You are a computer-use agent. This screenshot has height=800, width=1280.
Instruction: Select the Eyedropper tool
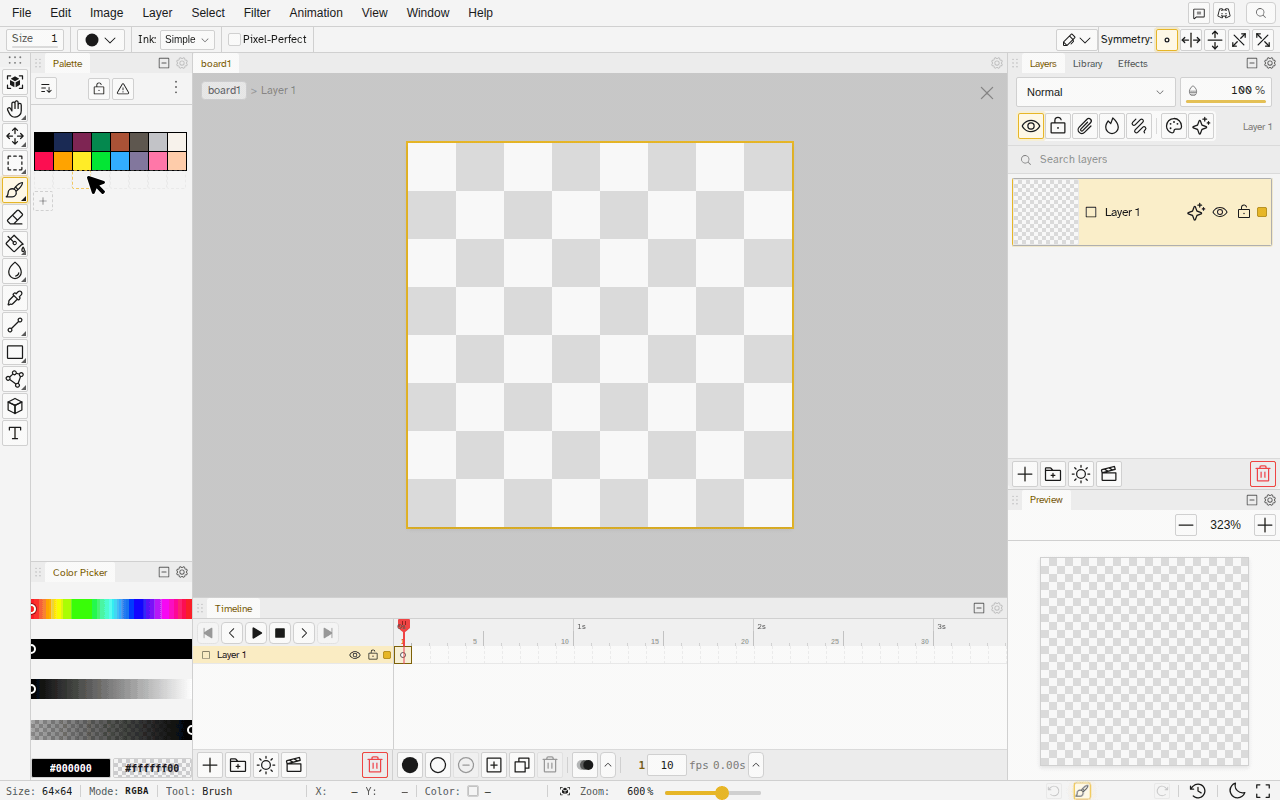click(x=15, y=298)
